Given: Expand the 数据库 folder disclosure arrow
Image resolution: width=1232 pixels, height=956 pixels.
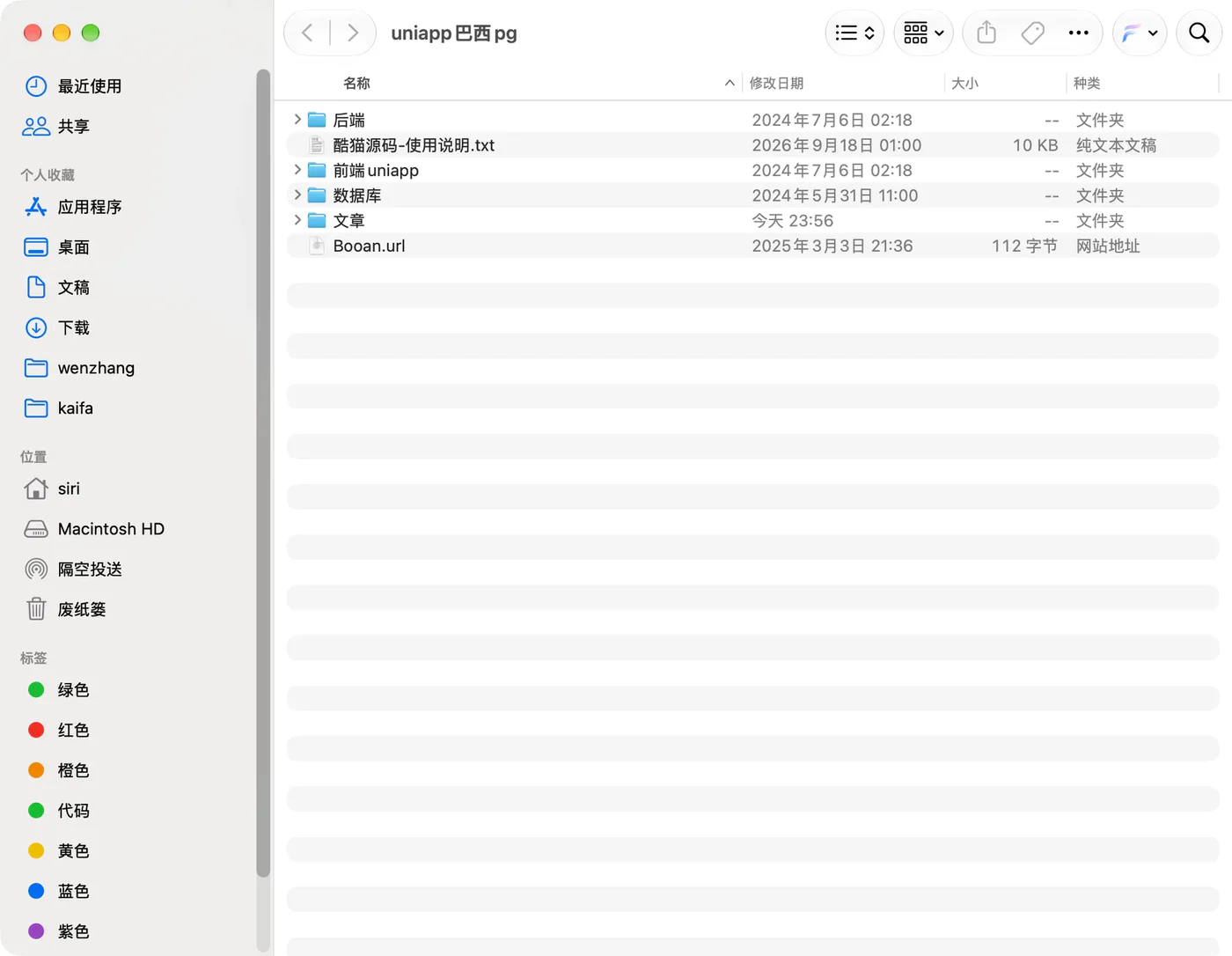Looking at the screenshot, I should (x=297, y=195).
